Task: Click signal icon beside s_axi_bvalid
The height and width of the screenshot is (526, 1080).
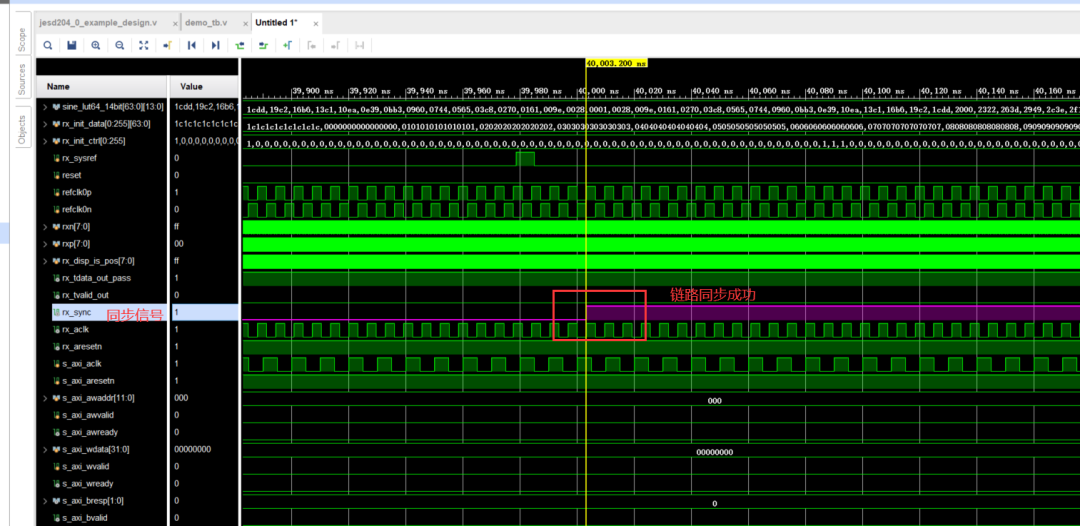Action: tap(56, 518)
